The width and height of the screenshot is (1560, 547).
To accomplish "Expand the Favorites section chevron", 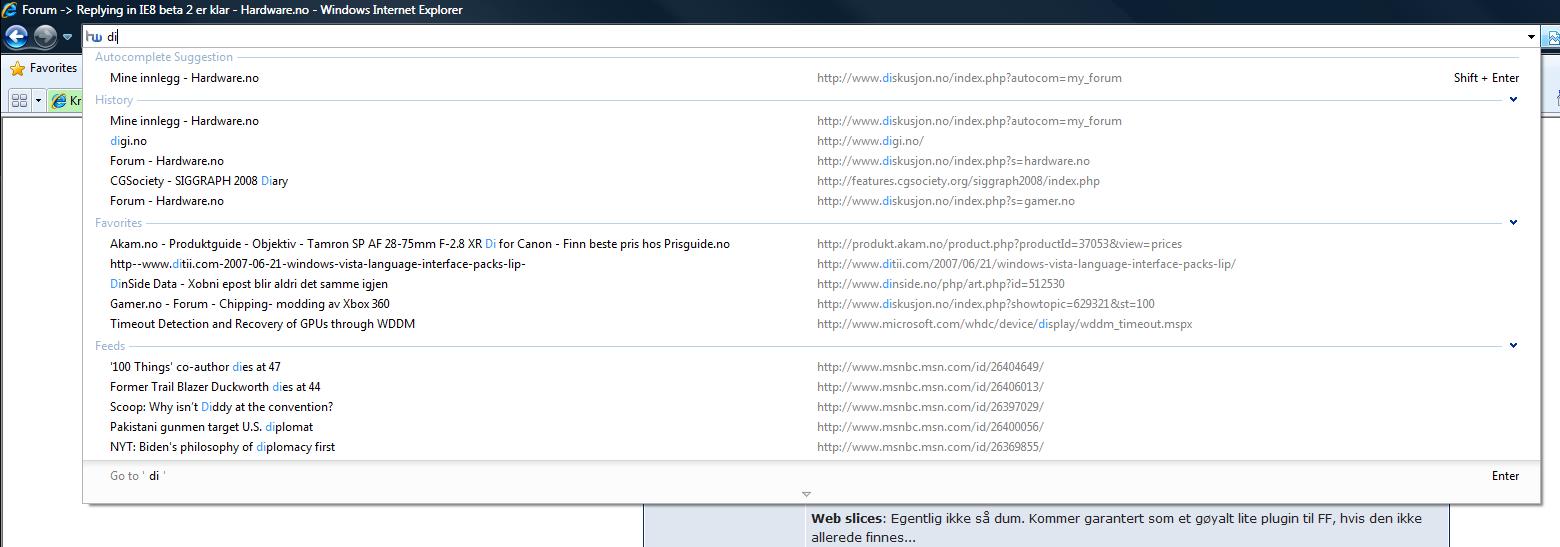I will (1513, 223).
